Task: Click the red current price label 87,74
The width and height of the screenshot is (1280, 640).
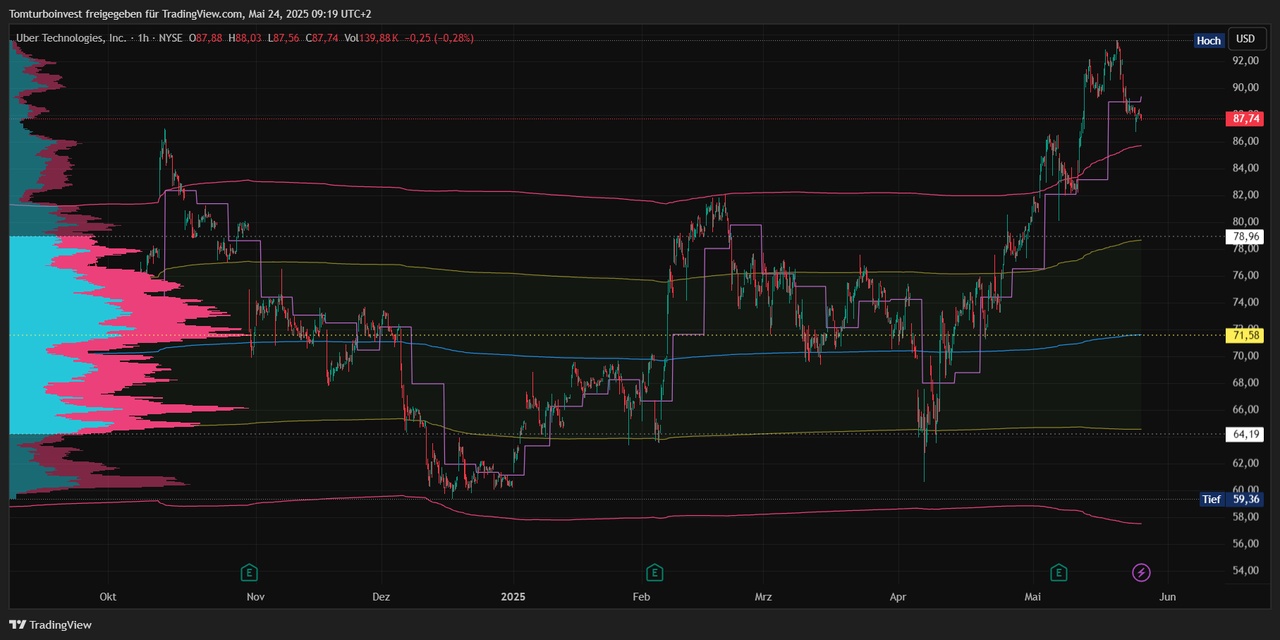Action: click(1245, 118)
